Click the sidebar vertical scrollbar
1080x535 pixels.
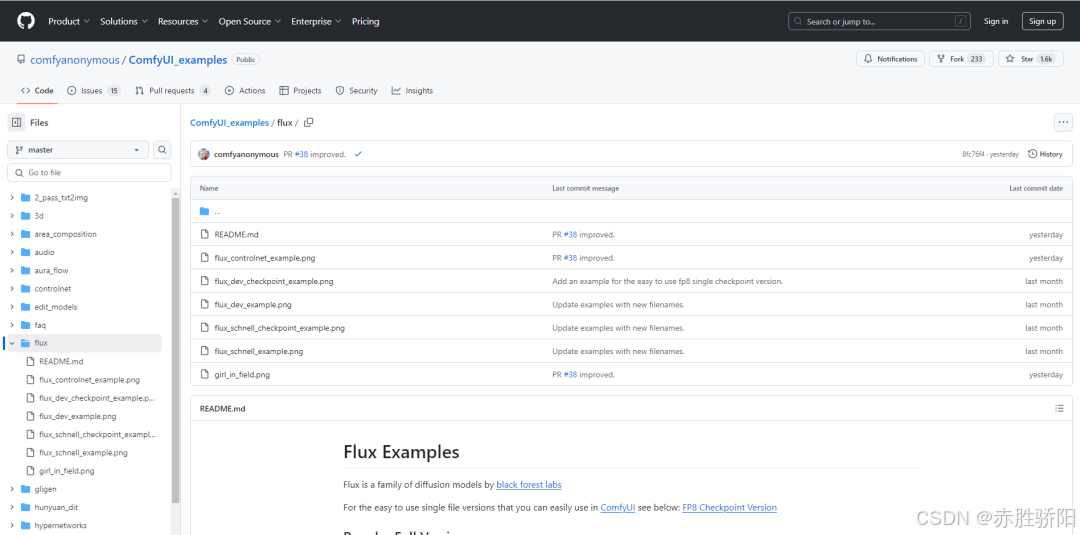tap(176, 348)
